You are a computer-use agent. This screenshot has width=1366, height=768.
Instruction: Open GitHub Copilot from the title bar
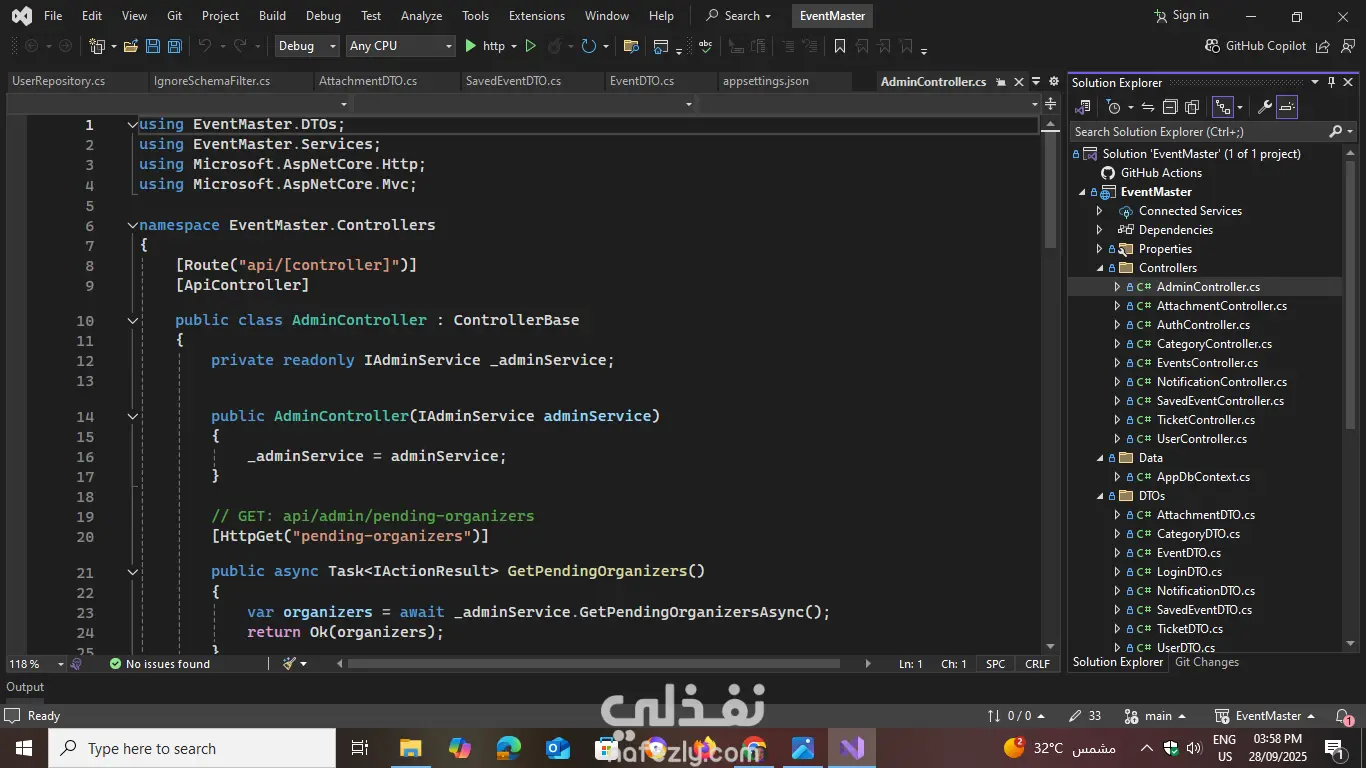pyautogui.click(x=1256, y=46)
